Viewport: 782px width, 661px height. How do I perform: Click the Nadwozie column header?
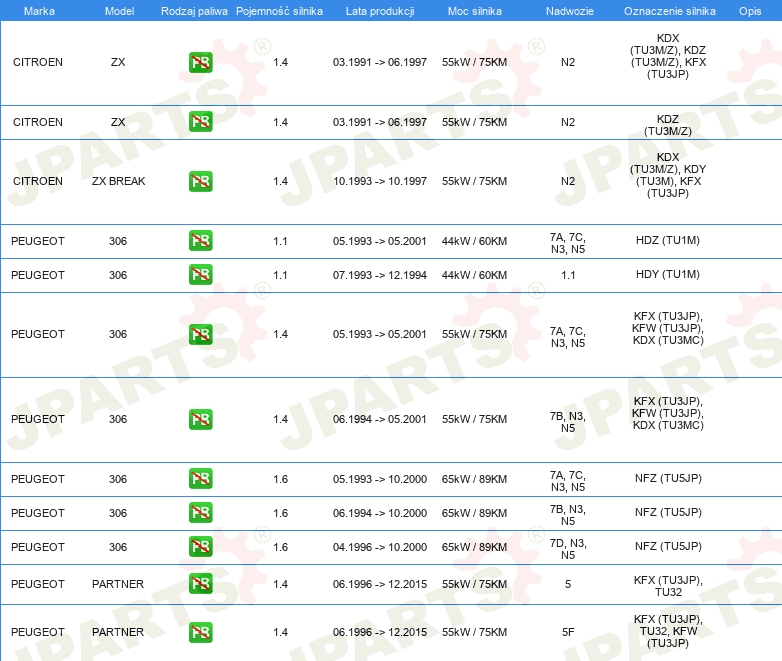(567, 10)
